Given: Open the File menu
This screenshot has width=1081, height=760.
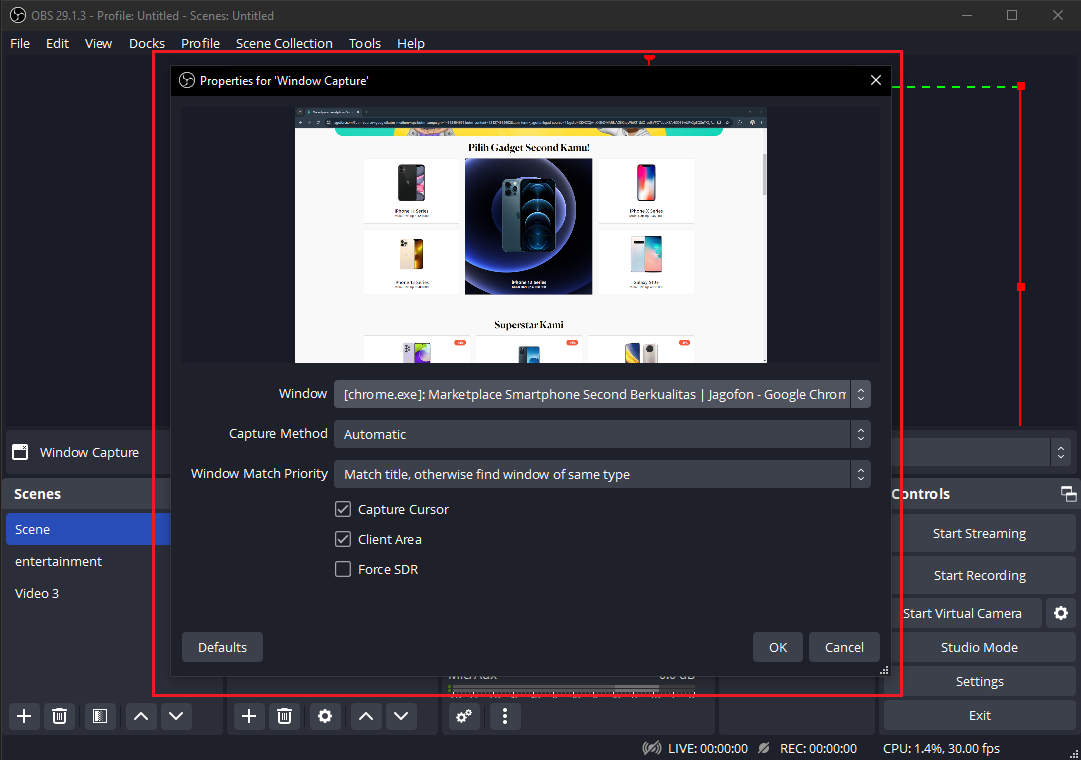Looking at the screenshot, I should 20,43.
